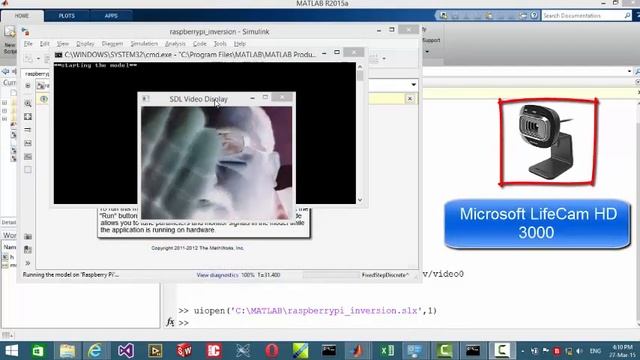
Task: Click the uiopen command line in Command Window
Action: click(x=307, y=311)
